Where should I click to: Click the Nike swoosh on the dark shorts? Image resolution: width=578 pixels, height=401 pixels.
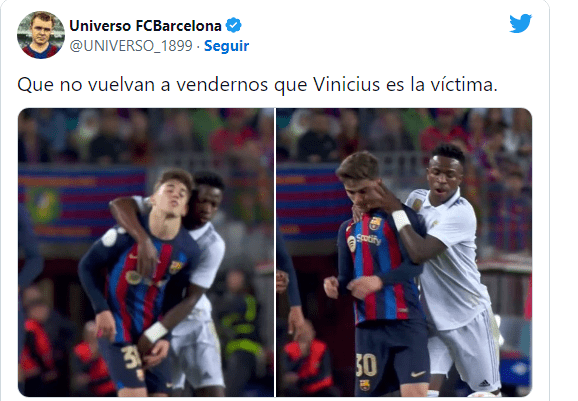pos(418,374)
